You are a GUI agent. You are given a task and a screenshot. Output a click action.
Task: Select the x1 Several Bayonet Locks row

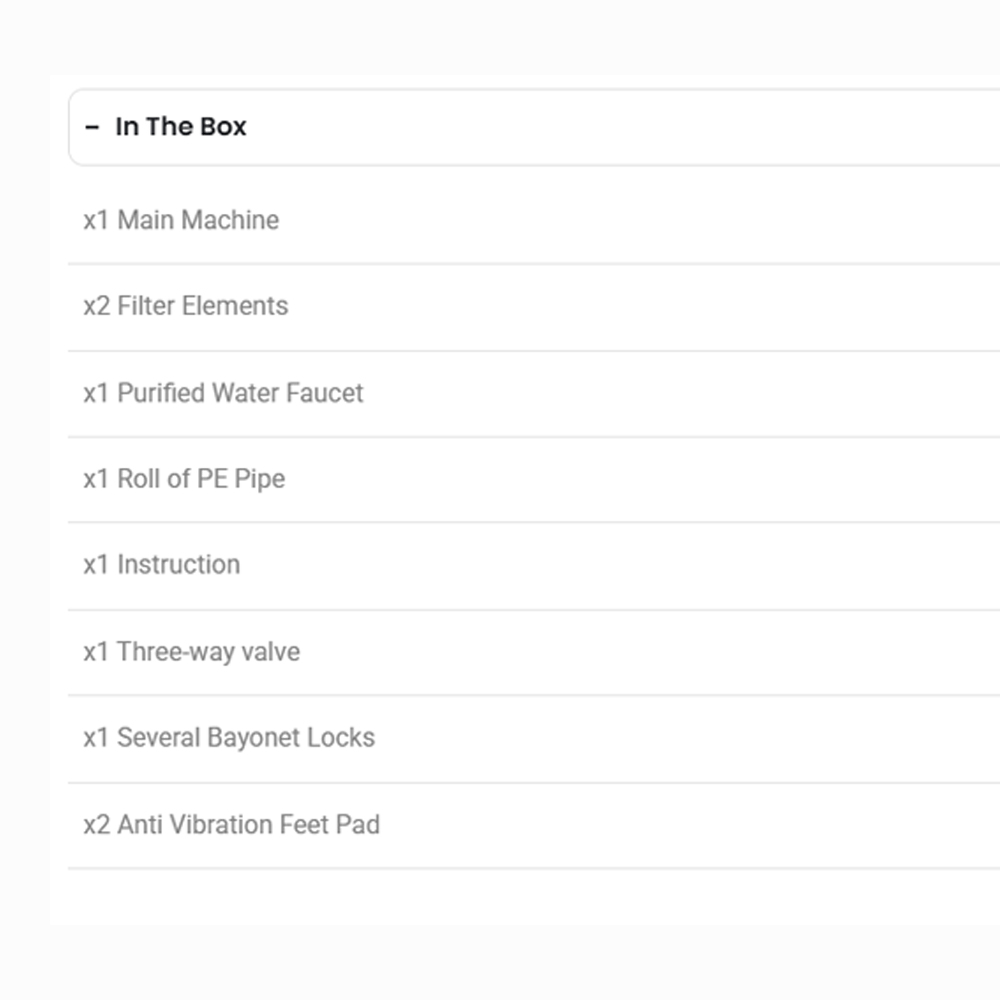(x=229, y=738)
